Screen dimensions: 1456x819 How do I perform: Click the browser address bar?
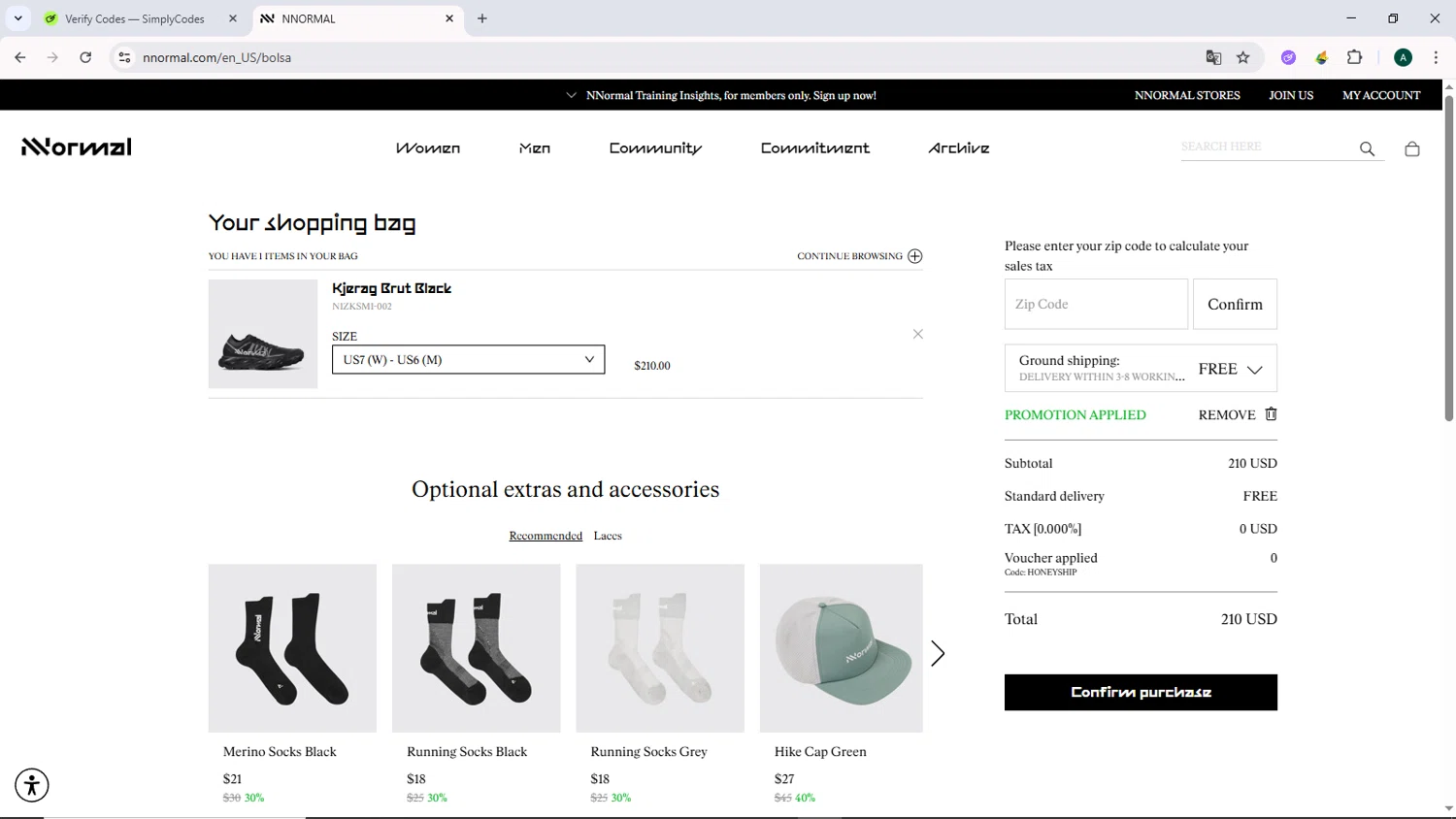click(660, 57)
